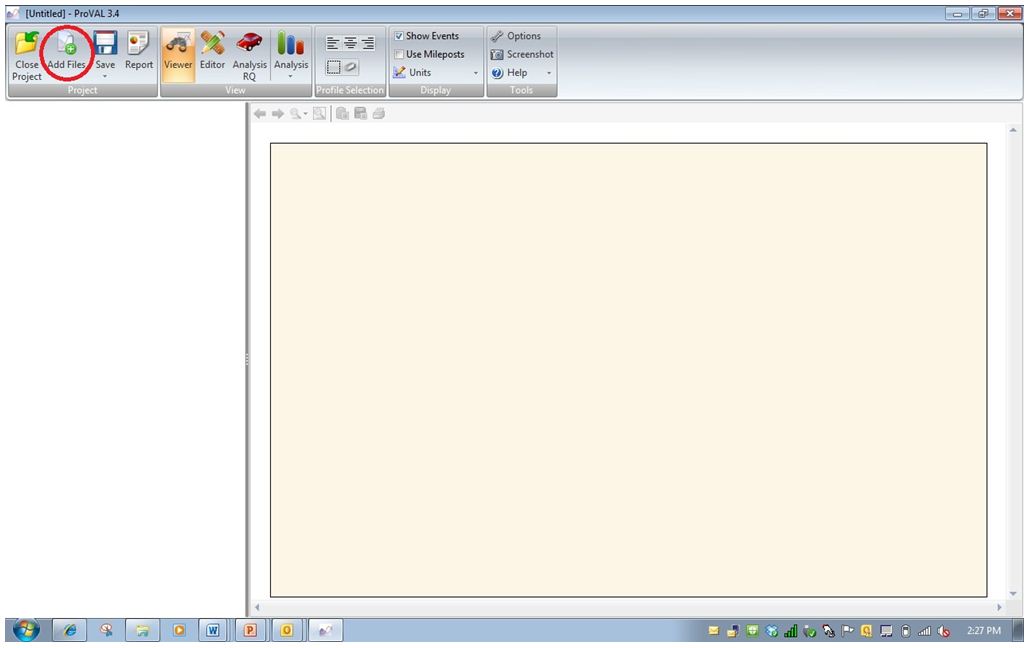This screenshot has width=1030, height=648.
Task: Open chart zoom magnifier dropdown arrow
Action: [x=305, y=114]
